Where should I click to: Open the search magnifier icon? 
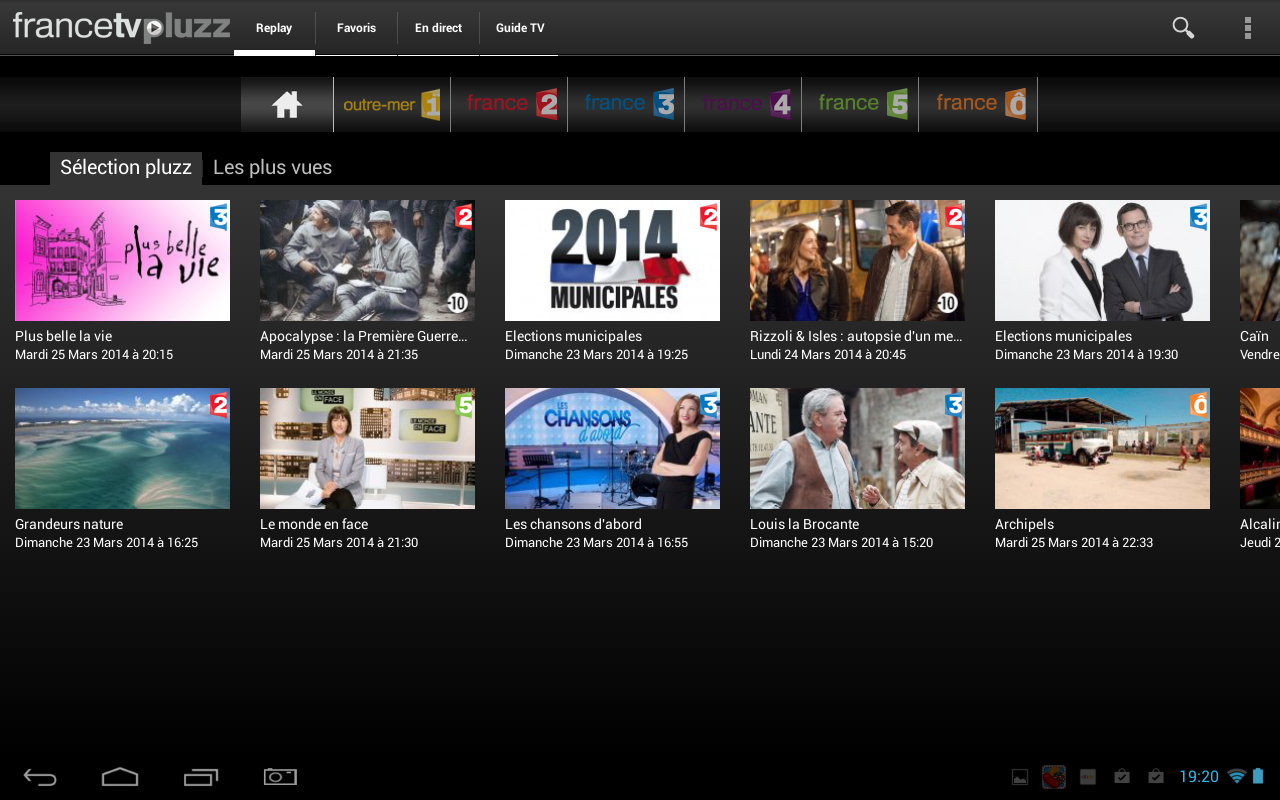coord(1183,28)
